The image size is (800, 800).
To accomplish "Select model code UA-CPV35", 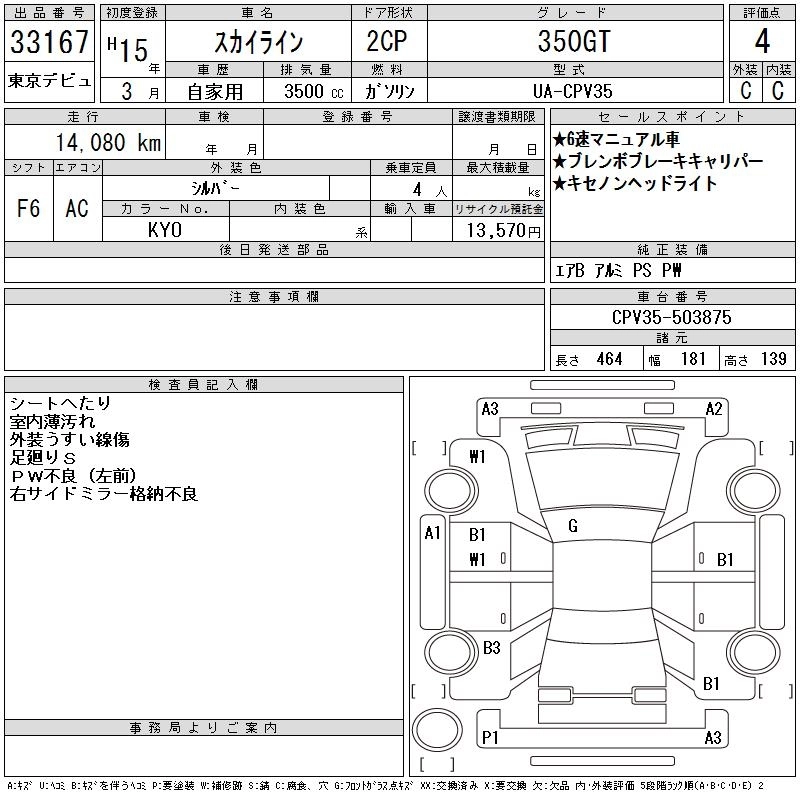I will (573, 91).
